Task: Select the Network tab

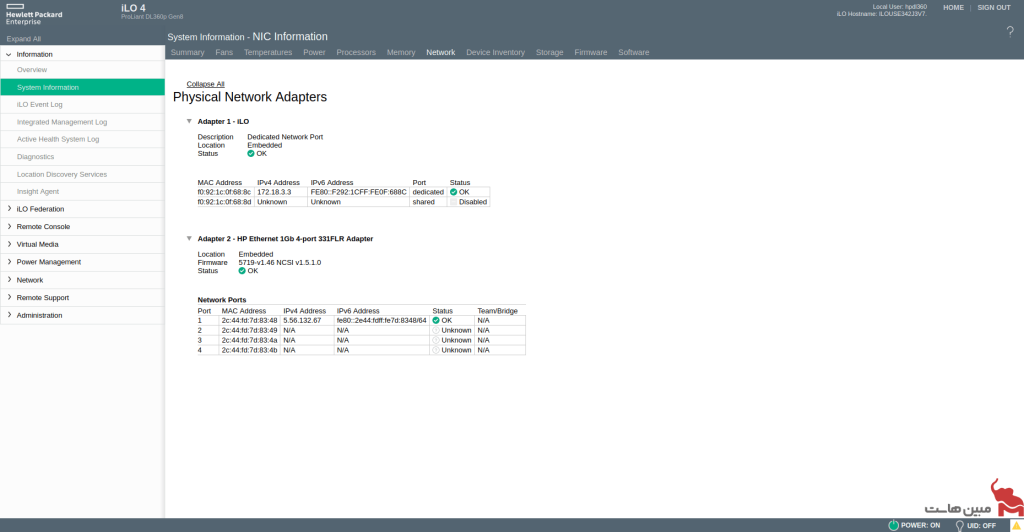Action: click(x=441, y=52)
